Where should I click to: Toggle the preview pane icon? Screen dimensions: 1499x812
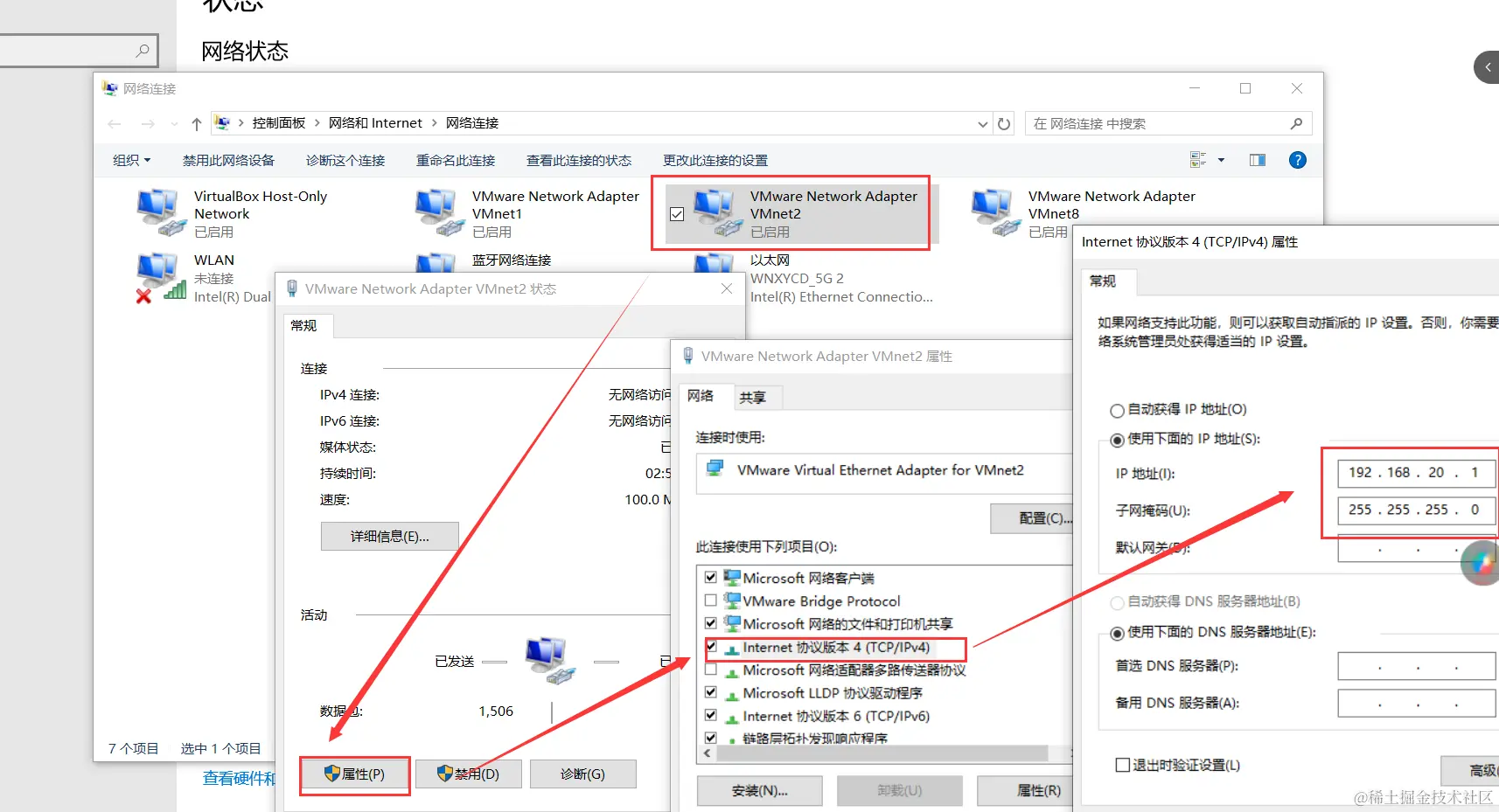click(x=1258, y=160)
